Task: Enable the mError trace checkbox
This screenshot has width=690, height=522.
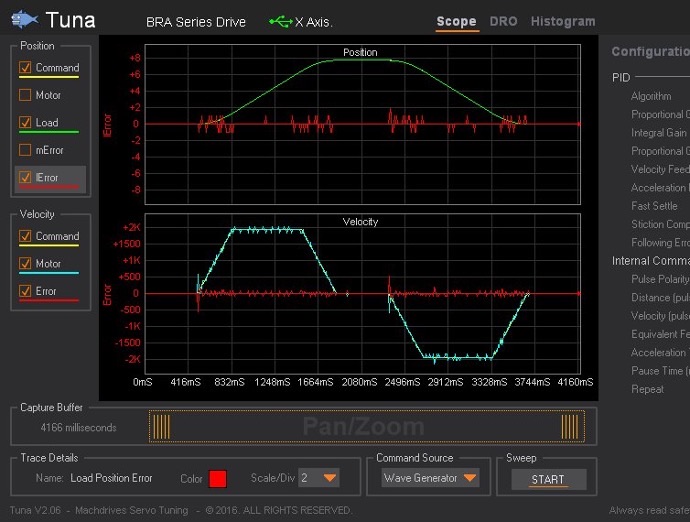Action: [x=25, y=150]
